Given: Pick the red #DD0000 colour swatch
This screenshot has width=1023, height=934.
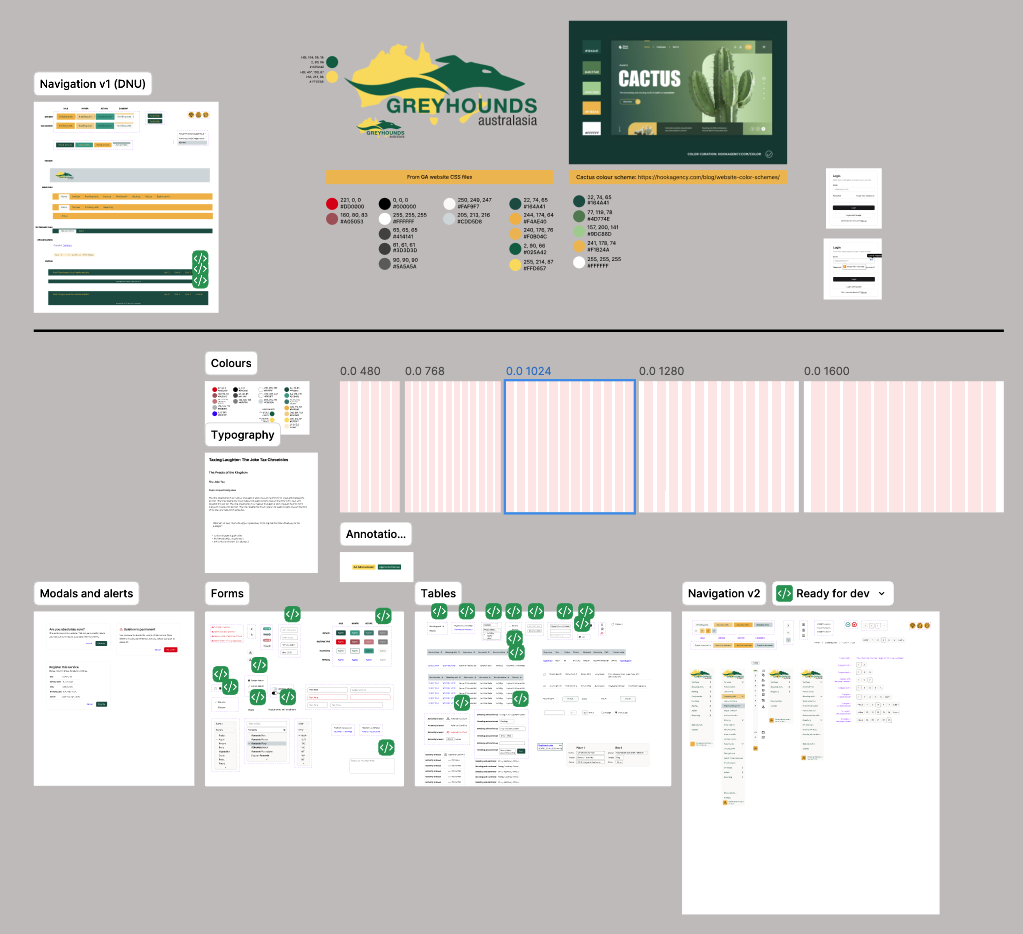Looking at the screenshot, I should [332, 203].
